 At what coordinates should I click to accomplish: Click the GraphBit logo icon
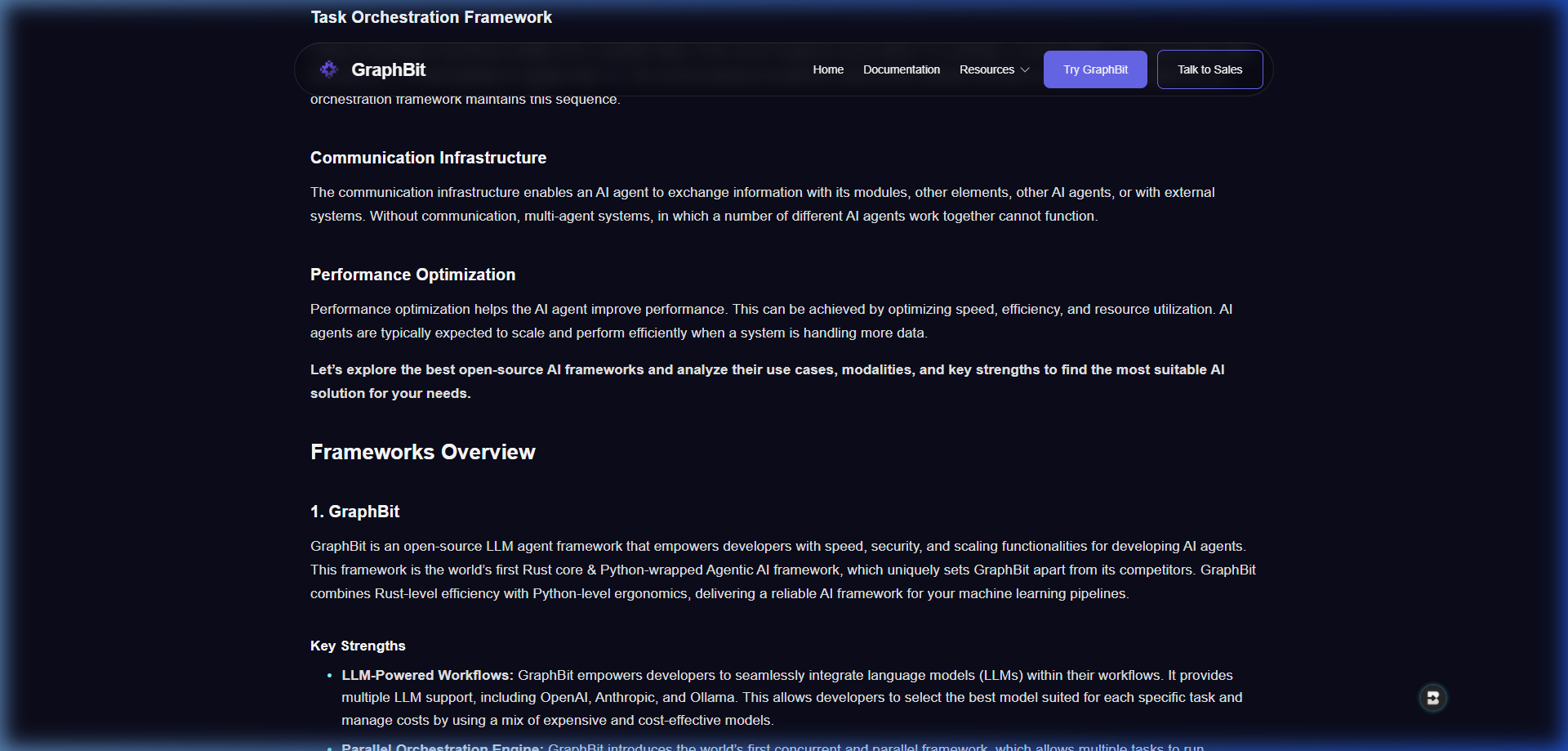pyautogui.click(x=329, y=69)
